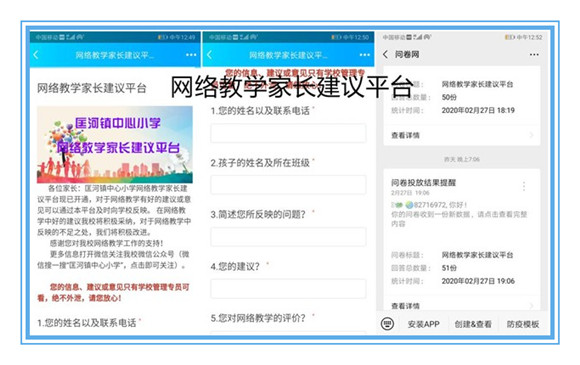Open three-dot menu beside 问卷网 title
This screenshot has height=365, width=580.
tap(534, 55)
